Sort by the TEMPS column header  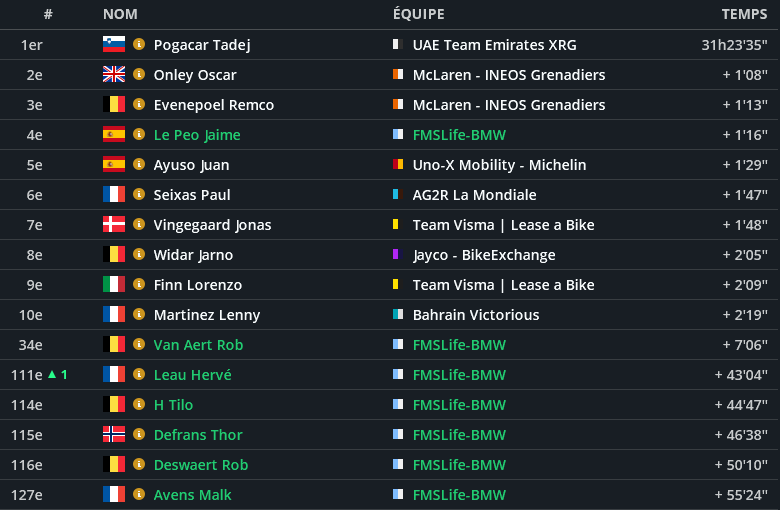pyautogui.click(x=744, y=14)
